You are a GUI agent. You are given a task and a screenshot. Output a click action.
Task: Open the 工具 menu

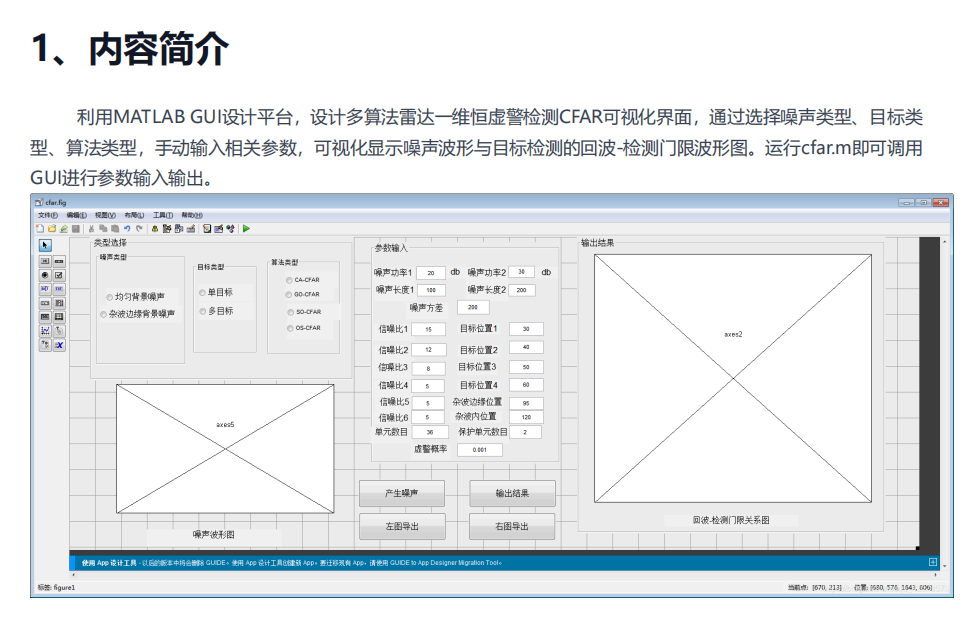pyautogui.click(x=161, y=215)
